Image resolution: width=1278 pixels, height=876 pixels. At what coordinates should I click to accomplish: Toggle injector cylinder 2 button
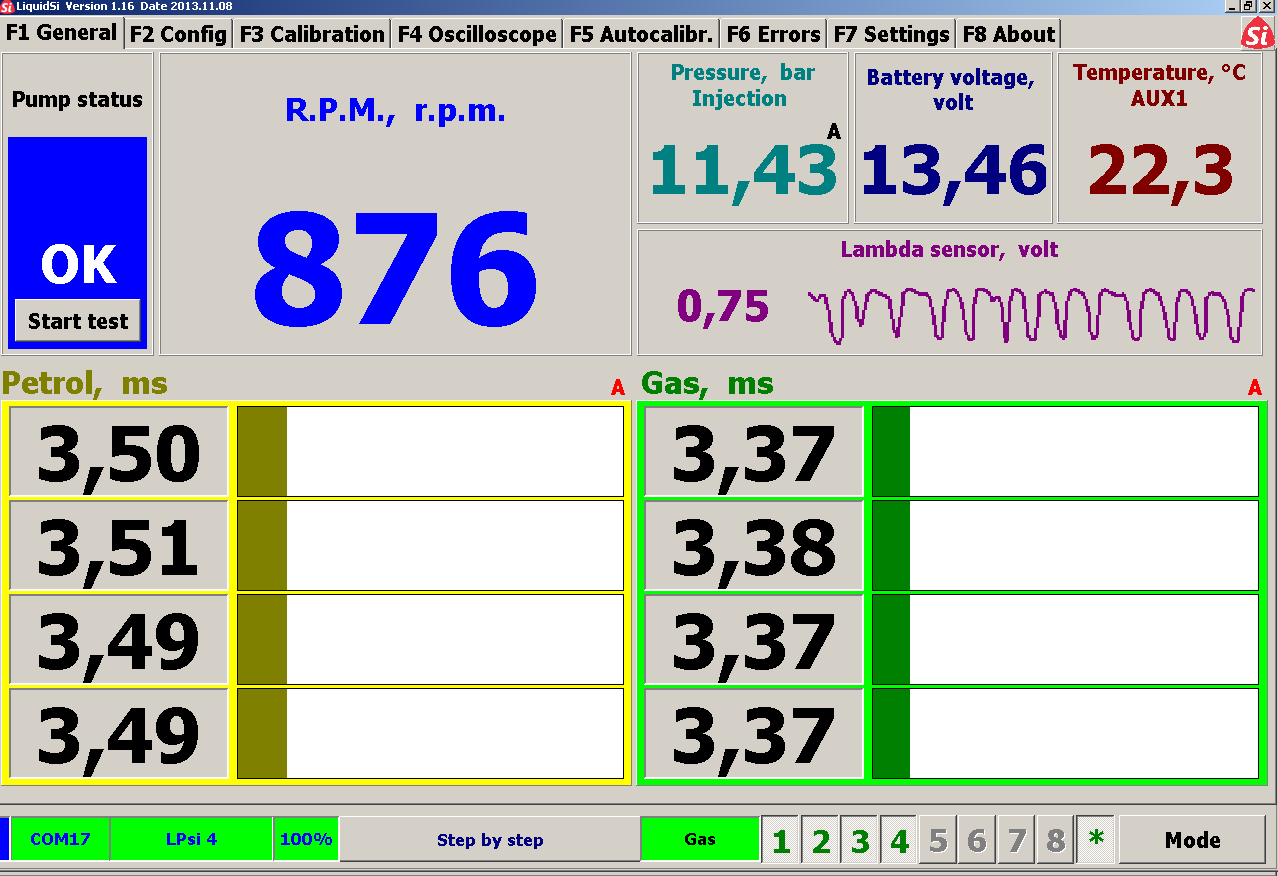tap(821, 840)
